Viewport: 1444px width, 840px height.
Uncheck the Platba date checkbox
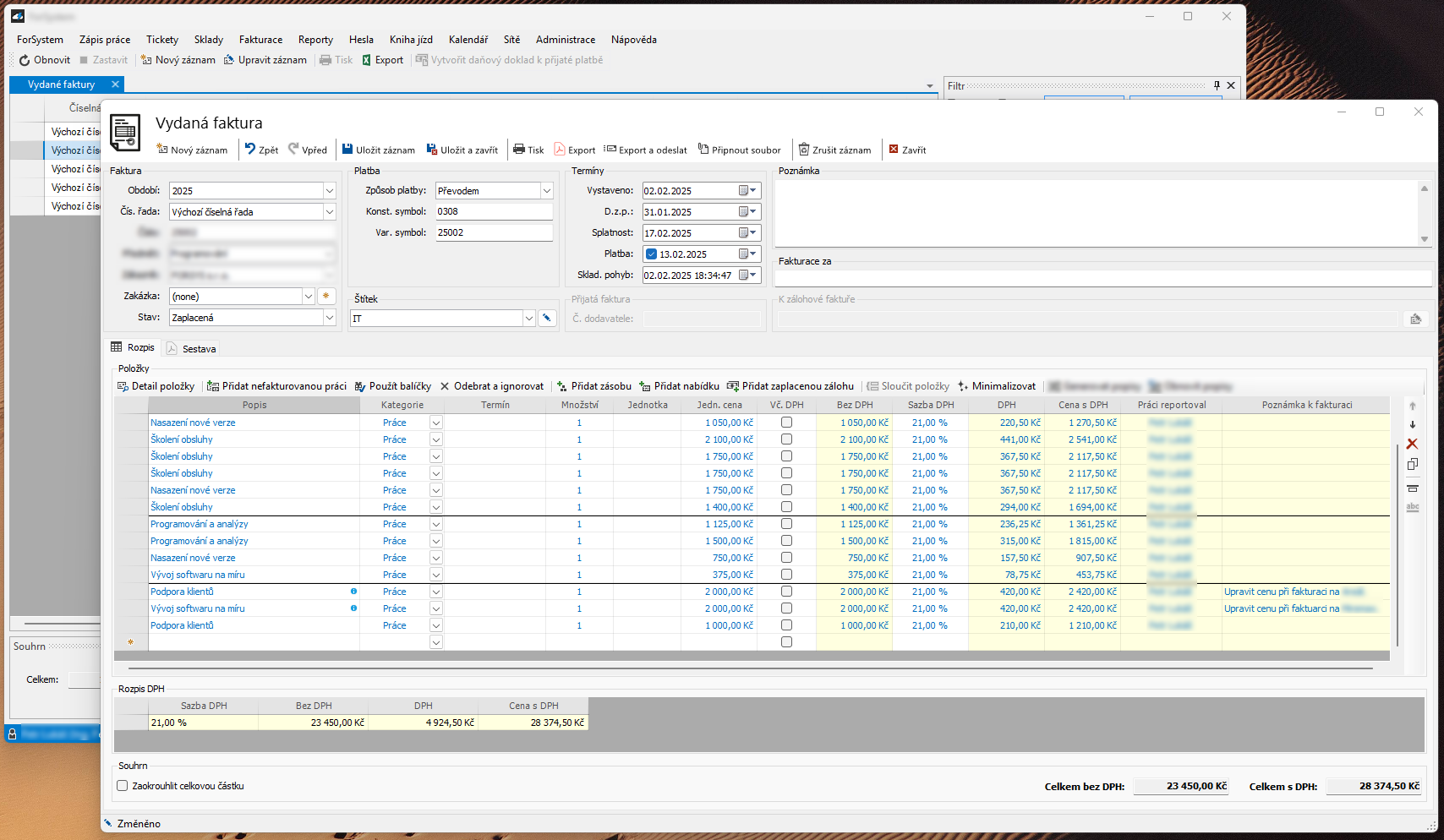(651, 254)
